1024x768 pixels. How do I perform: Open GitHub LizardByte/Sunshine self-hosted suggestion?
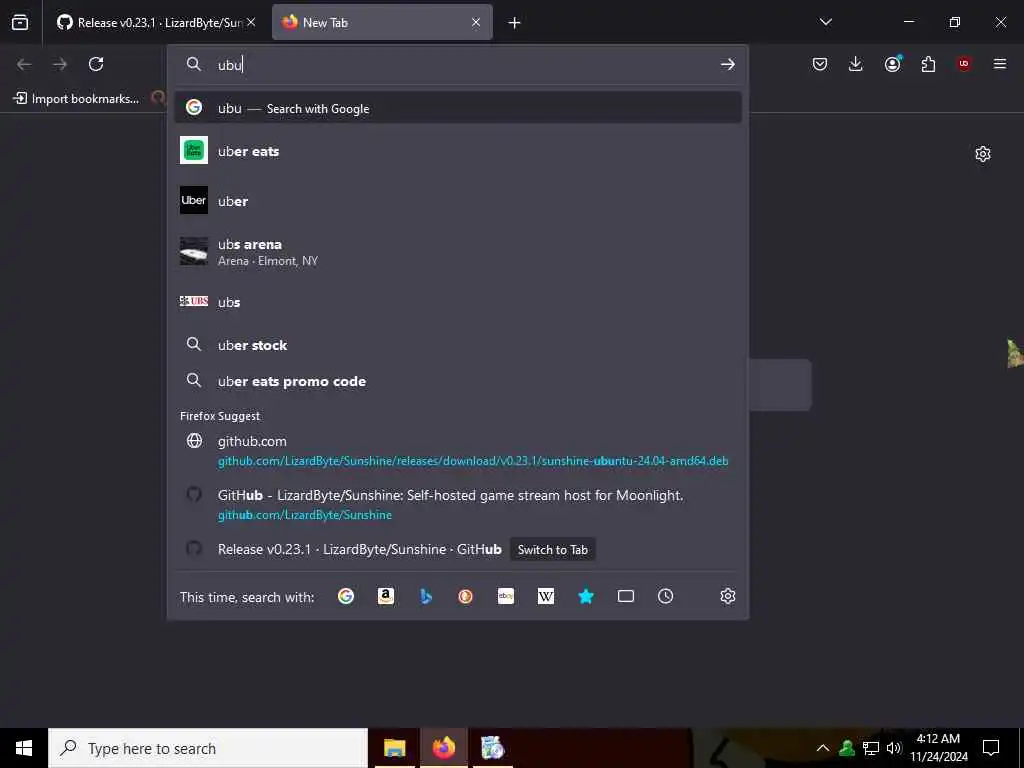pyautogui.click(x=458, y=504)
